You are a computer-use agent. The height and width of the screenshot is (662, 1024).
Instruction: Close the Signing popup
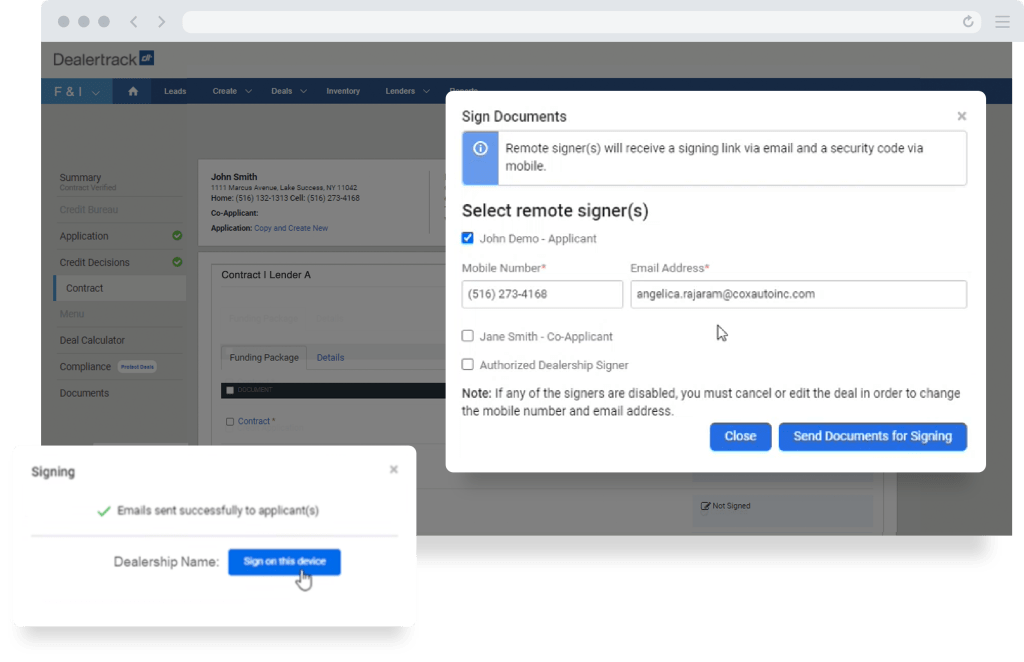(394, 469)
